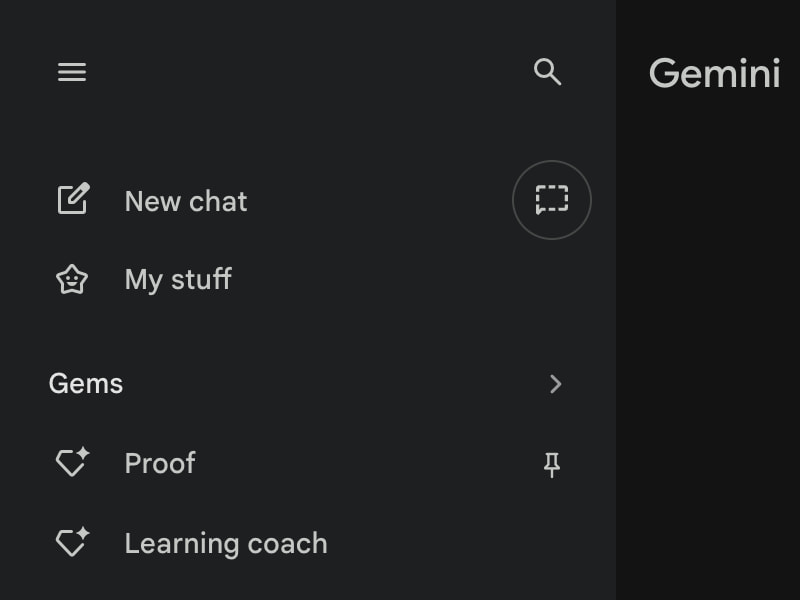
Task: Toggle the main menu button at top left
Action: [x=72, y=72]
